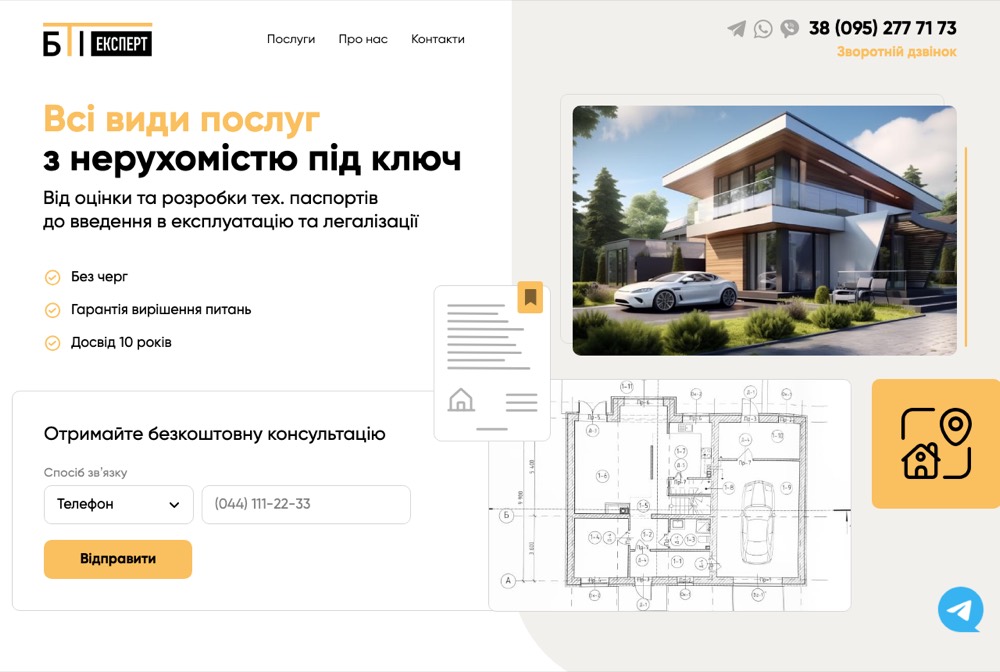Submit the form with Відправити button
Image resolution: width=1000 pixels, height=672 pixels.
[x=118, y=559]
